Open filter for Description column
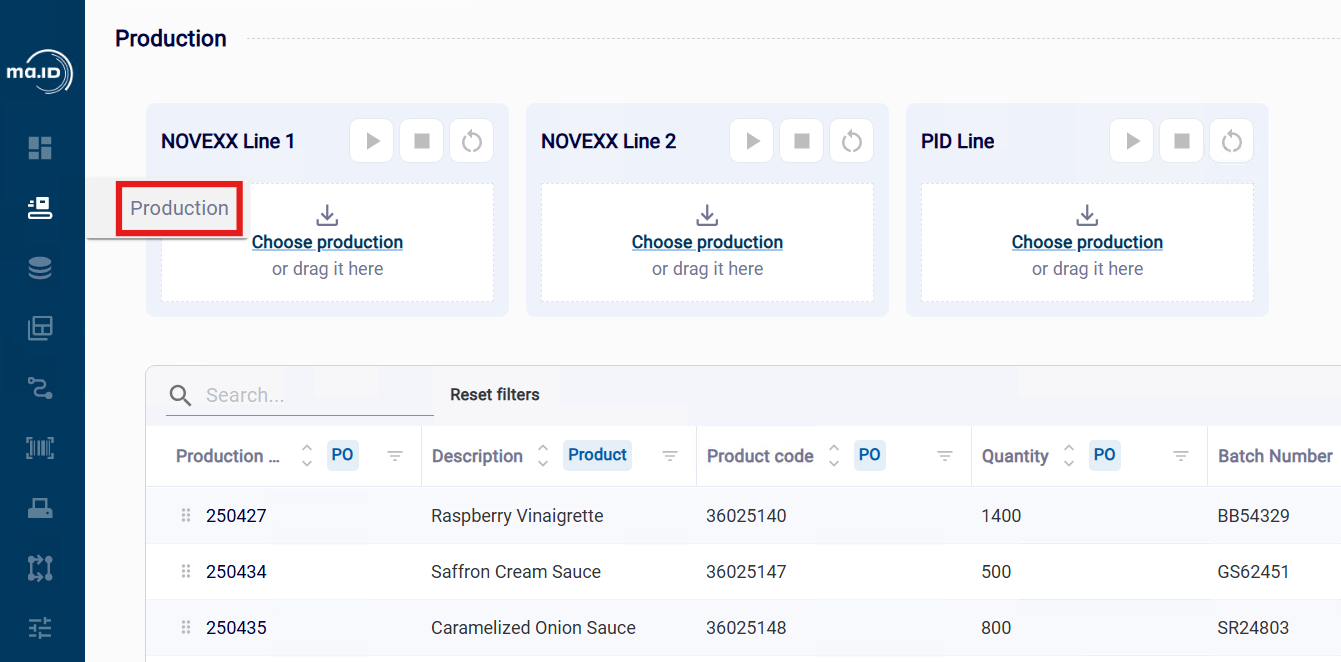1341x662 pixels. [x=670, y=456]
